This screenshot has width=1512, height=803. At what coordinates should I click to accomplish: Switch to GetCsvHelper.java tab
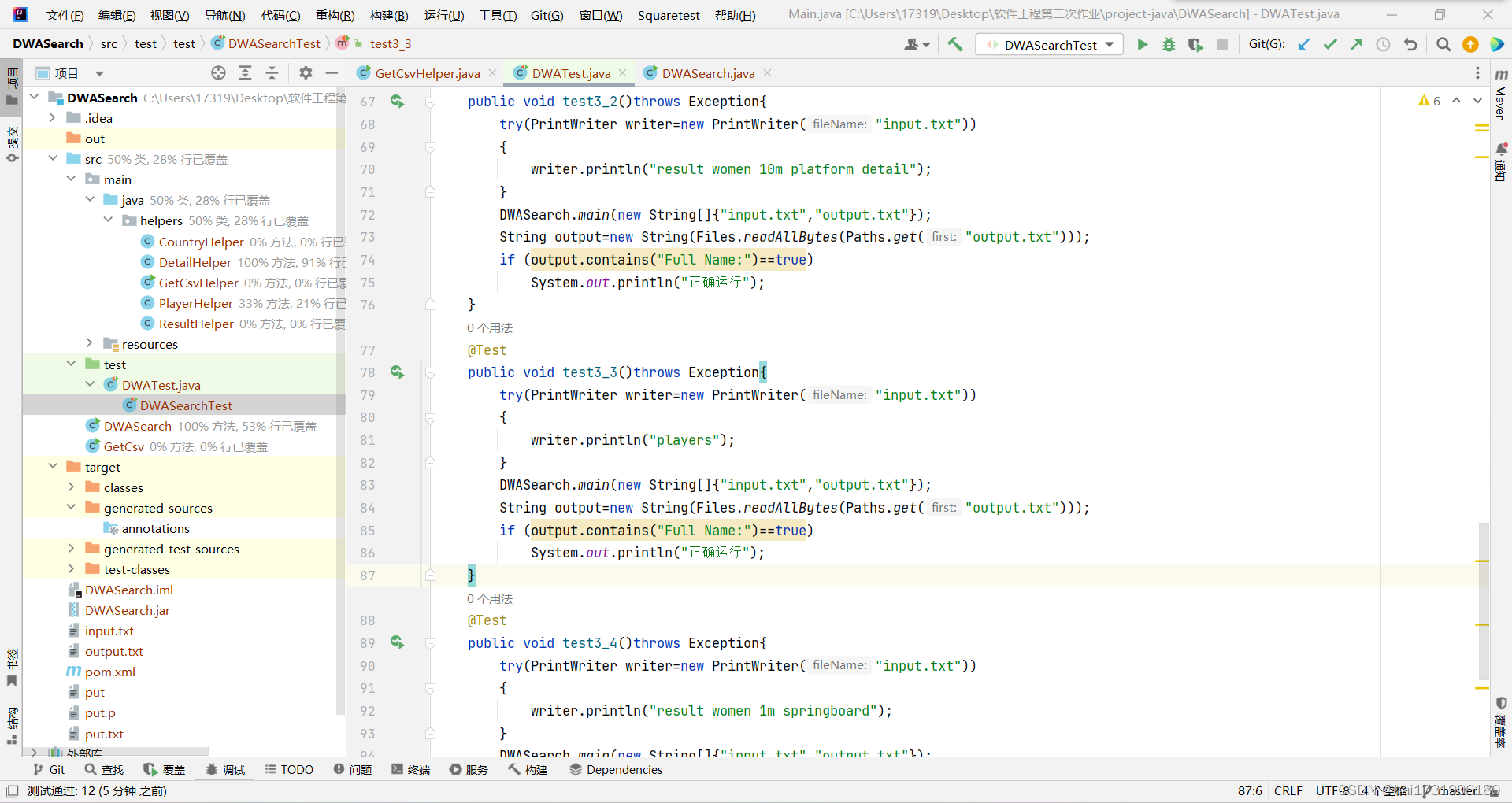428,73
